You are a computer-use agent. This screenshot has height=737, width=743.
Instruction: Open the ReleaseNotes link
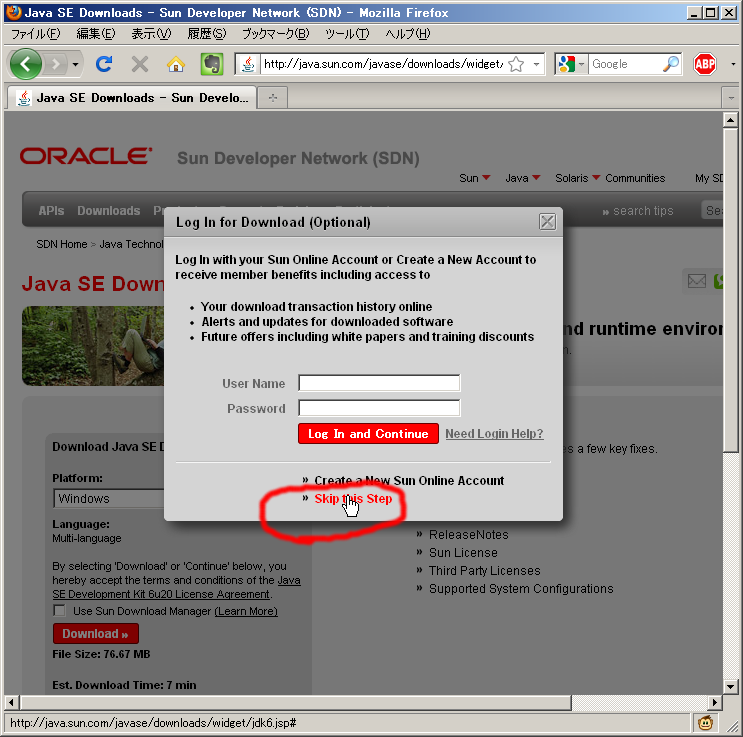pos(468,535)
